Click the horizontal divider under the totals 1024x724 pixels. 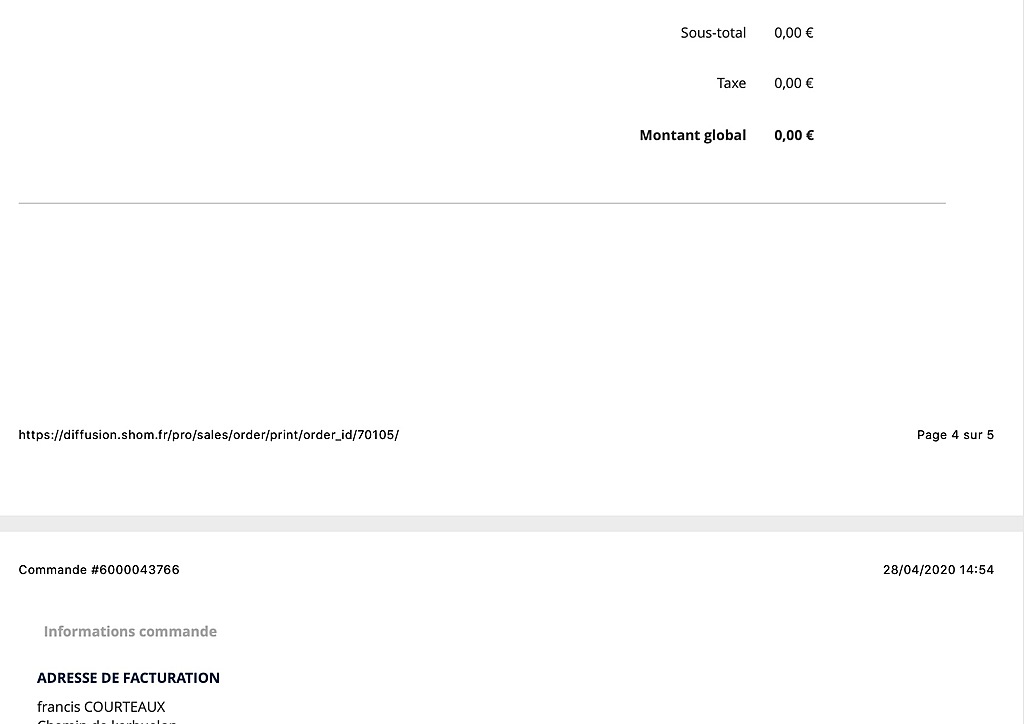tap(482, 203)
